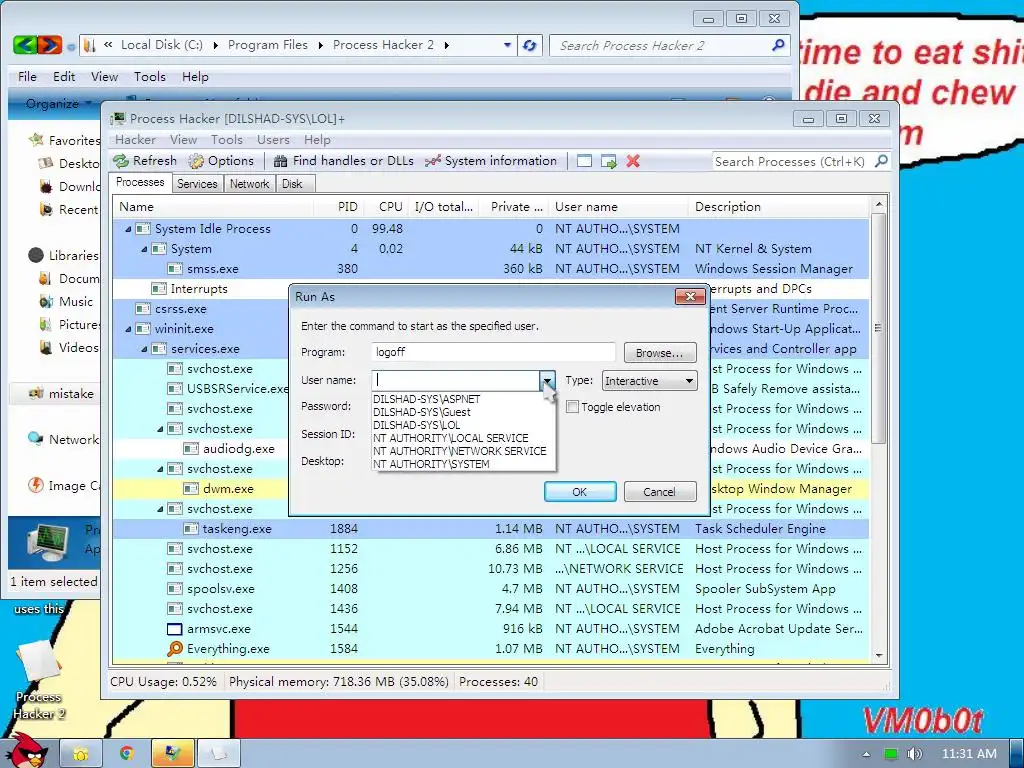Viewport: 1024px width, 768px height.
Task: Open Options from the Process Hacker toolbar
Action: point(221,161)
